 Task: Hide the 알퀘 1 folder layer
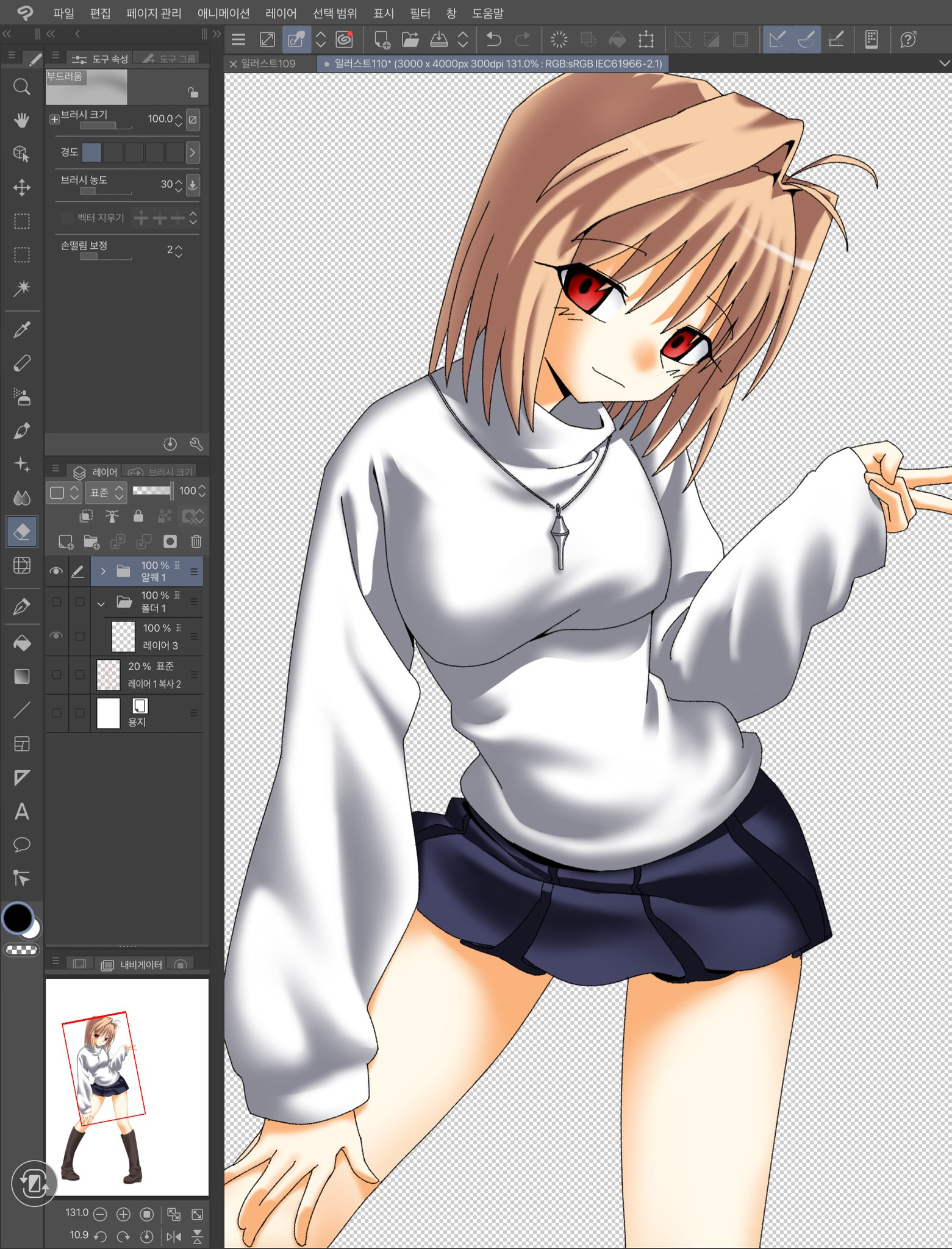pos(56,571)
